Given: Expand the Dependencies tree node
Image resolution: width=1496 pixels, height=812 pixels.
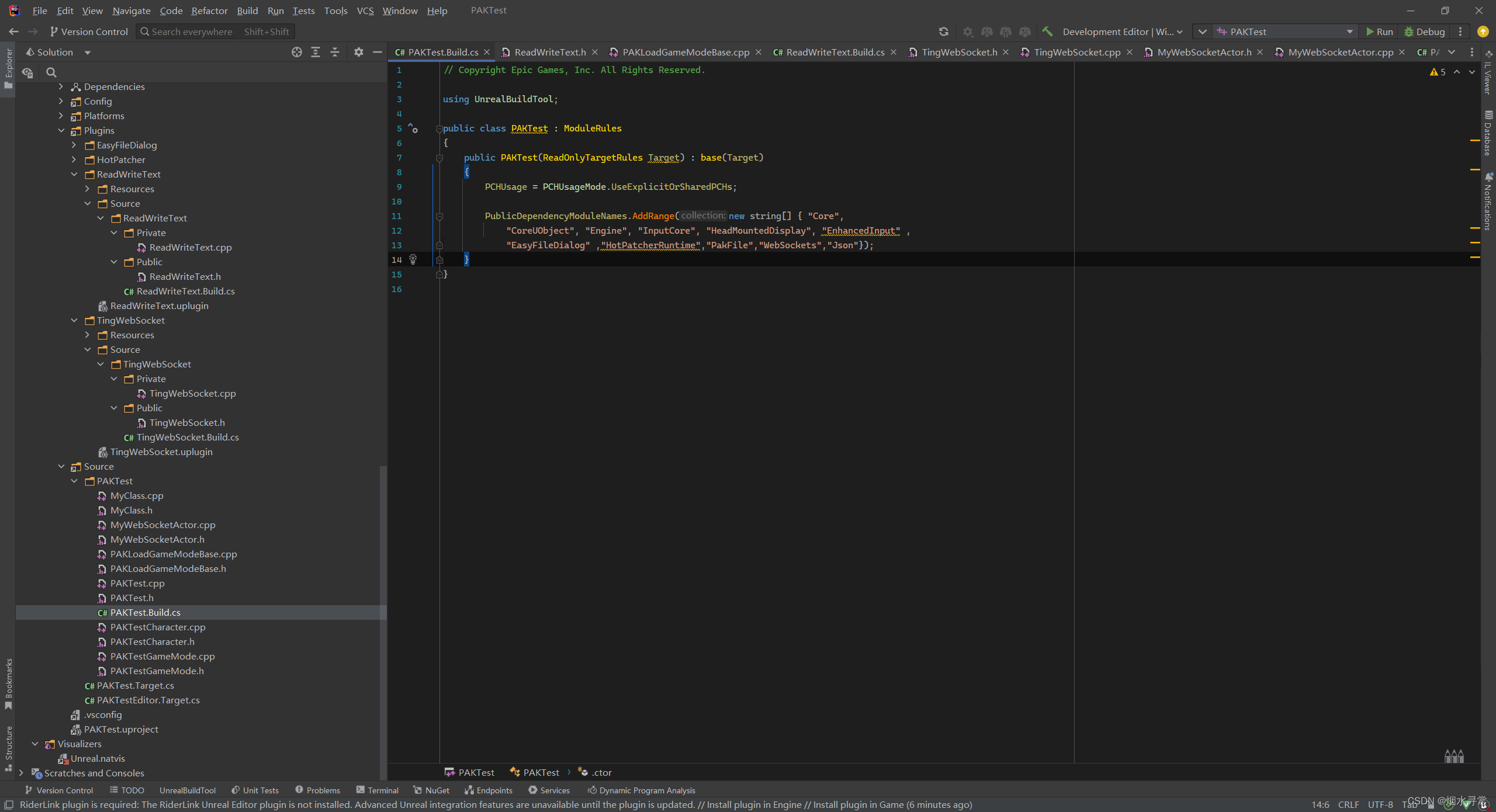Looking at the screenshot, I should (x=61, y=86).
